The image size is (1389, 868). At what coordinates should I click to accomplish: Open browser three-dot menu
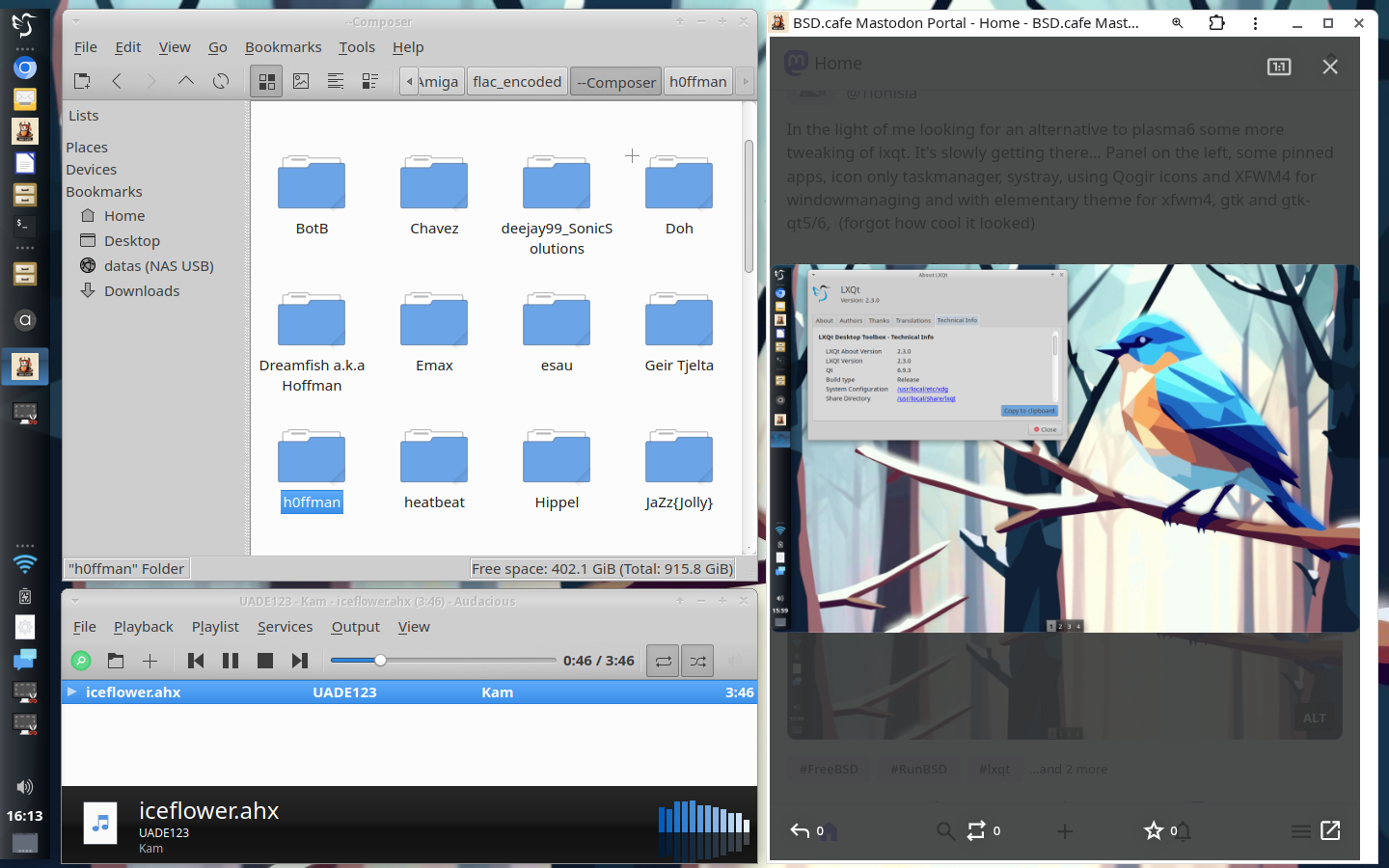coord(1255,23)
